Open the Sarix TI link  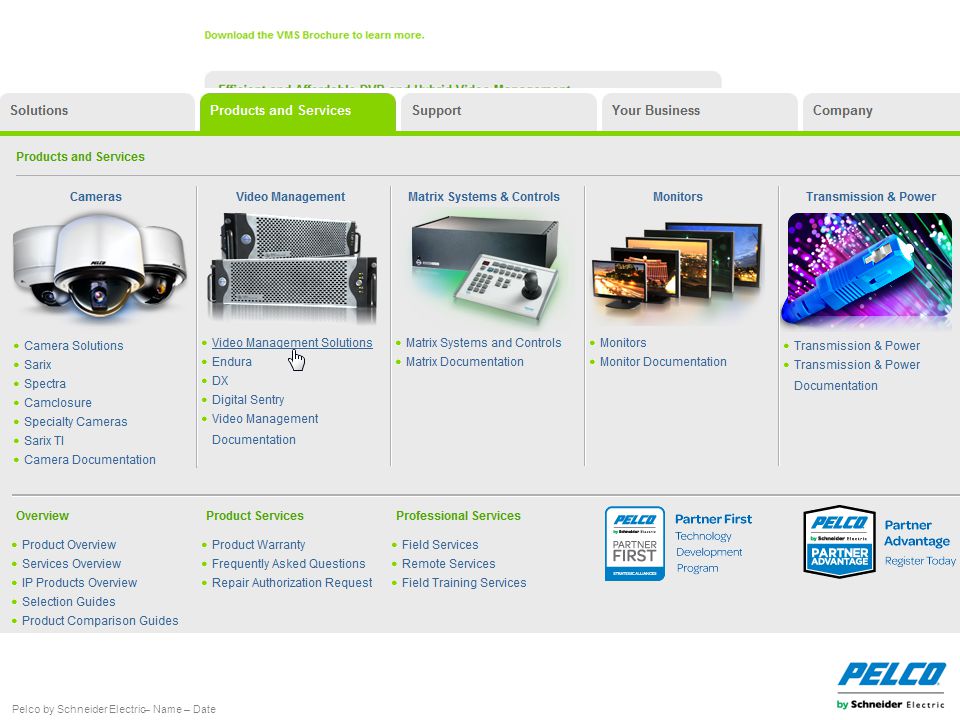click(43, 441)
